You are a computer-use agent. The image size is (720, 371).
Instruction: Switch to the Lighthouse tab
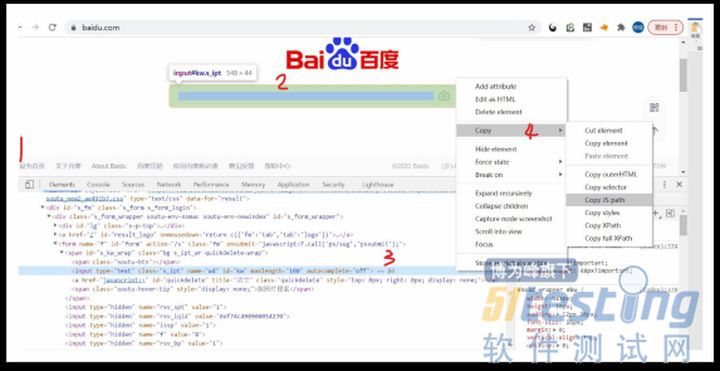[x=377, y=185]
